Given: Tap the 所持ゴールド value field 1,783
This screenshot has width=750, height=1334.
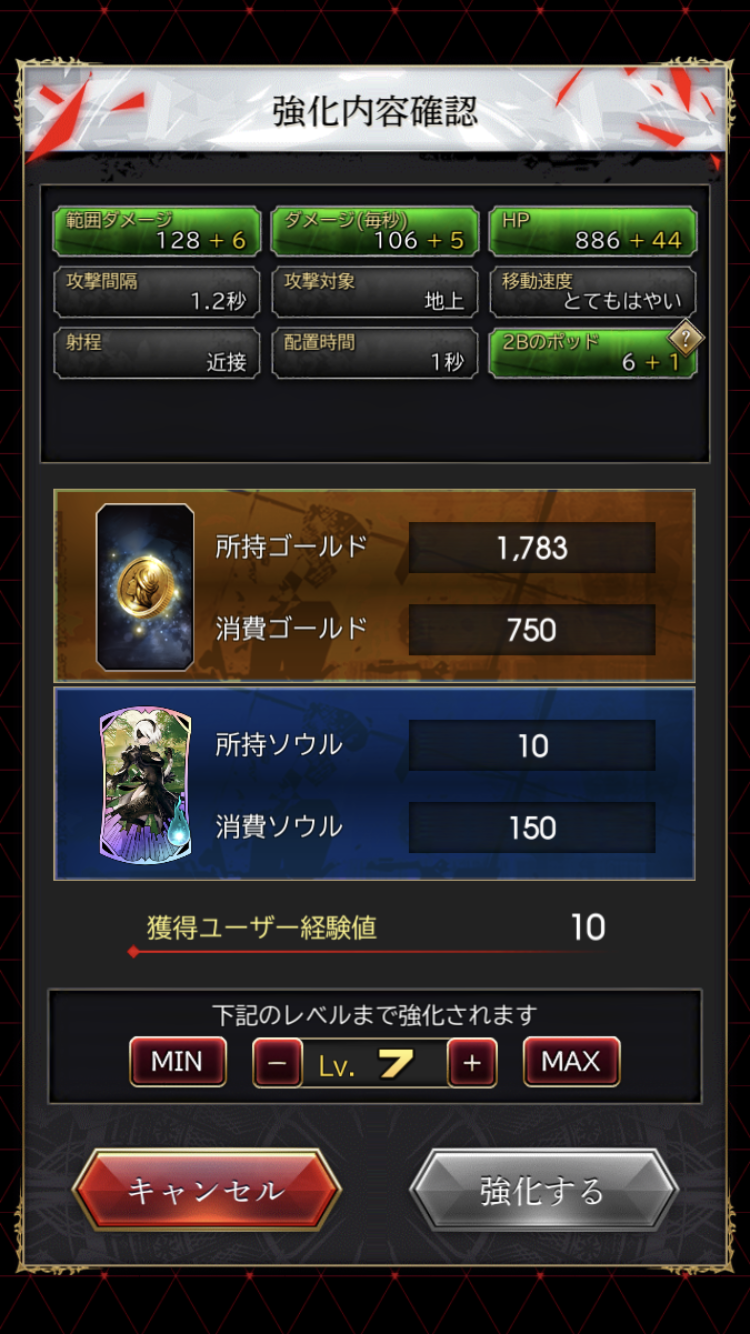Looking at the screenshot, I should click(532, 547).
